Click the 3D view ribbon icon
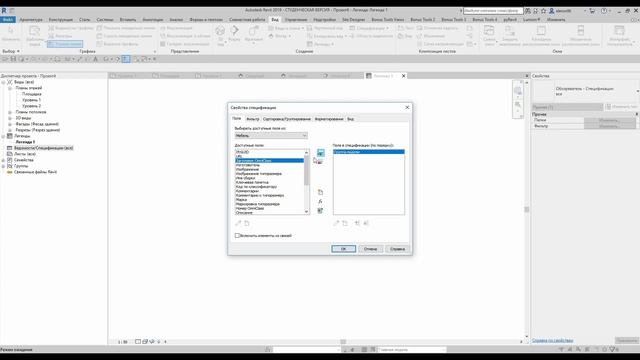The height and width of the screenshot is (360, 640). pyautogui.click(x=220, y=31)
